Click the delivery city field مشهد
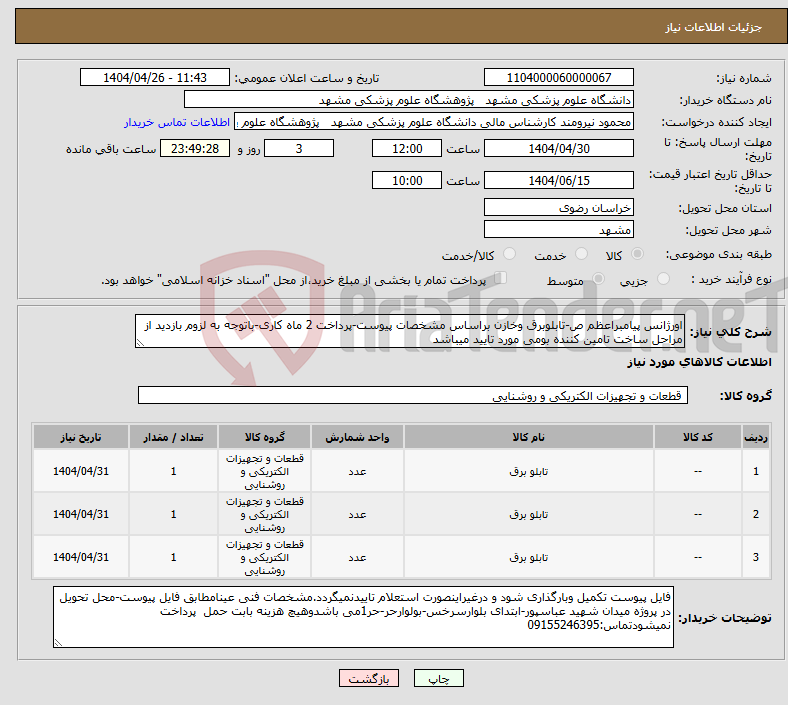788x705 pixels. click(559, 230)
